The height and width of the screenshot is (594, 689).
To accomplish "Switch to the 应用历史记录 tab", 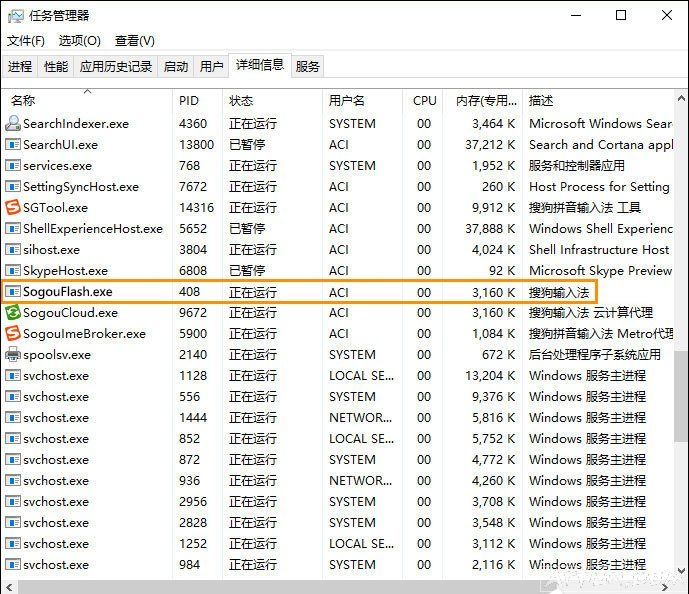I will coord(116,67).
